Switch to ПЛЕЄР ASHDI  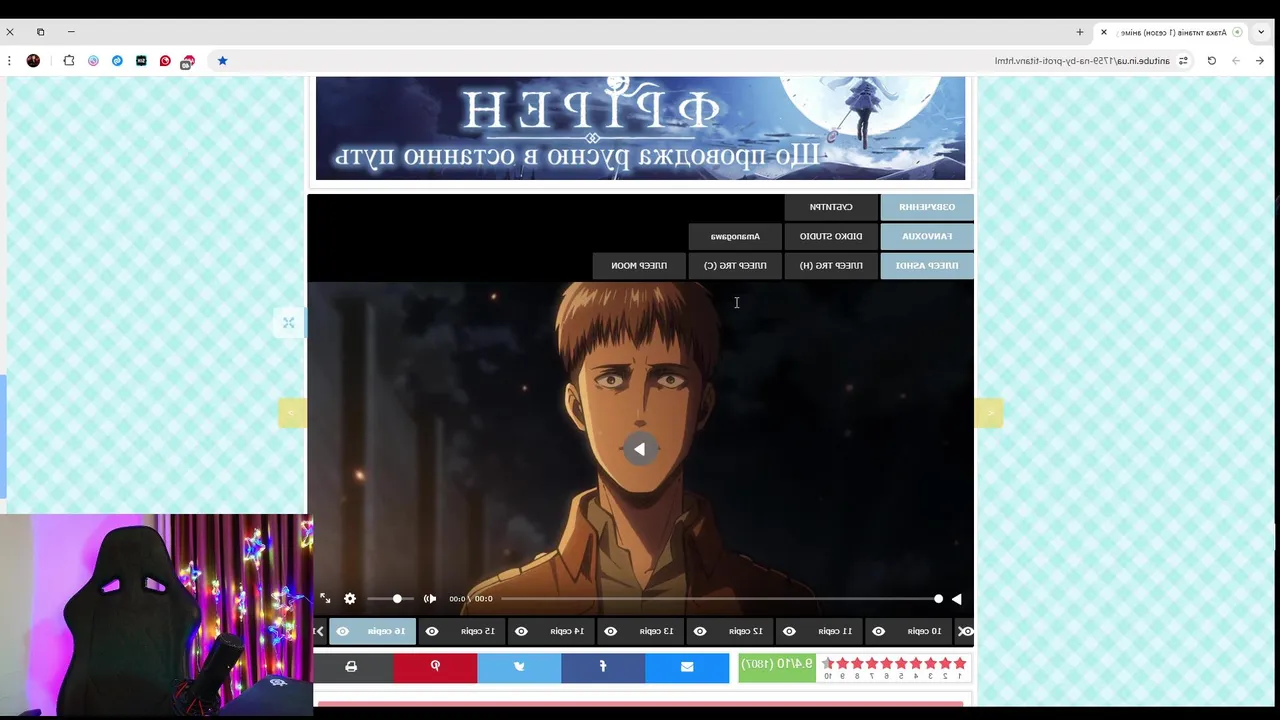(x=927, y=265)
